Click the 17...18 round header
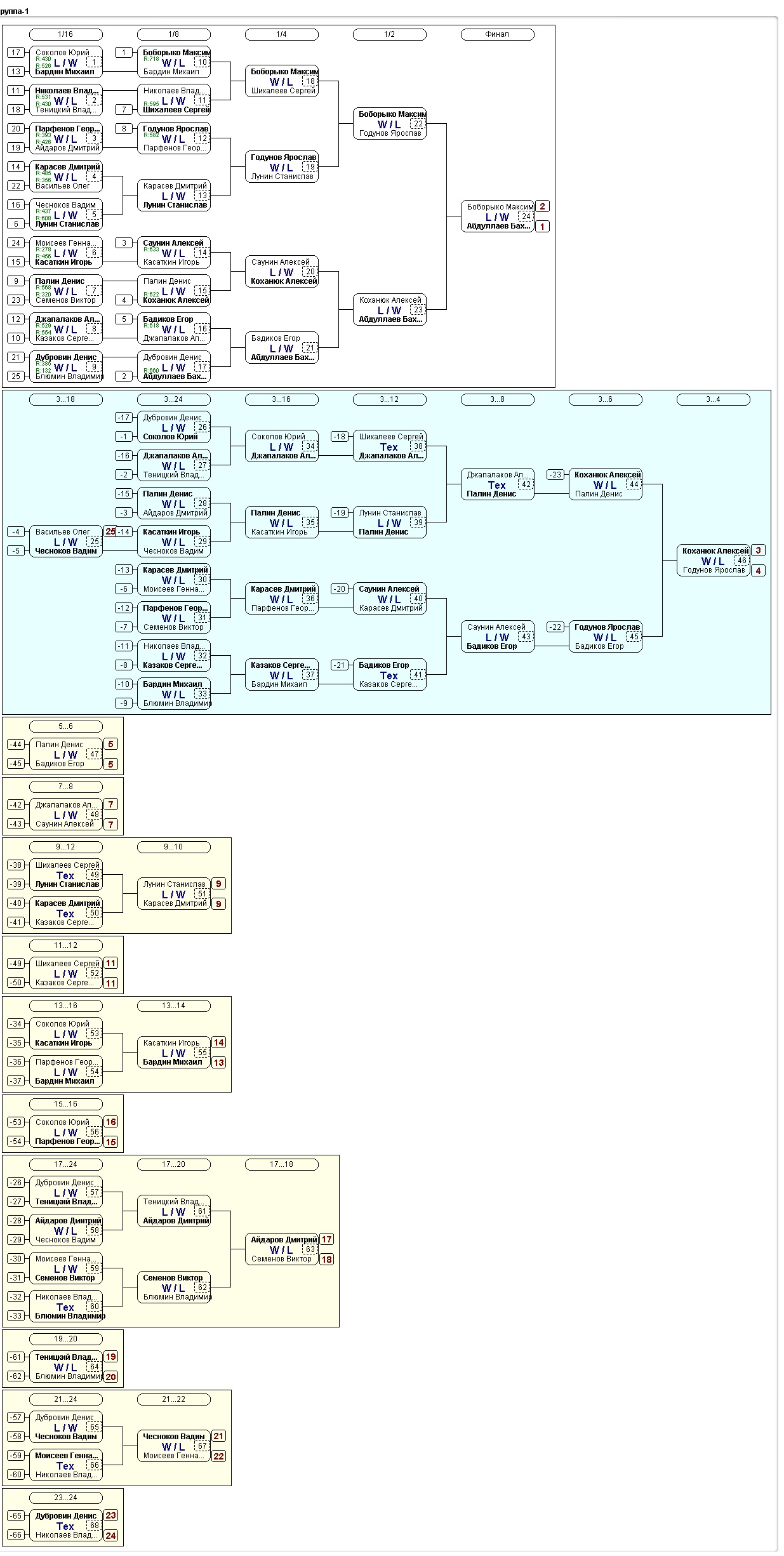This screenshot has width=784, height=1556. [281, 1164]
